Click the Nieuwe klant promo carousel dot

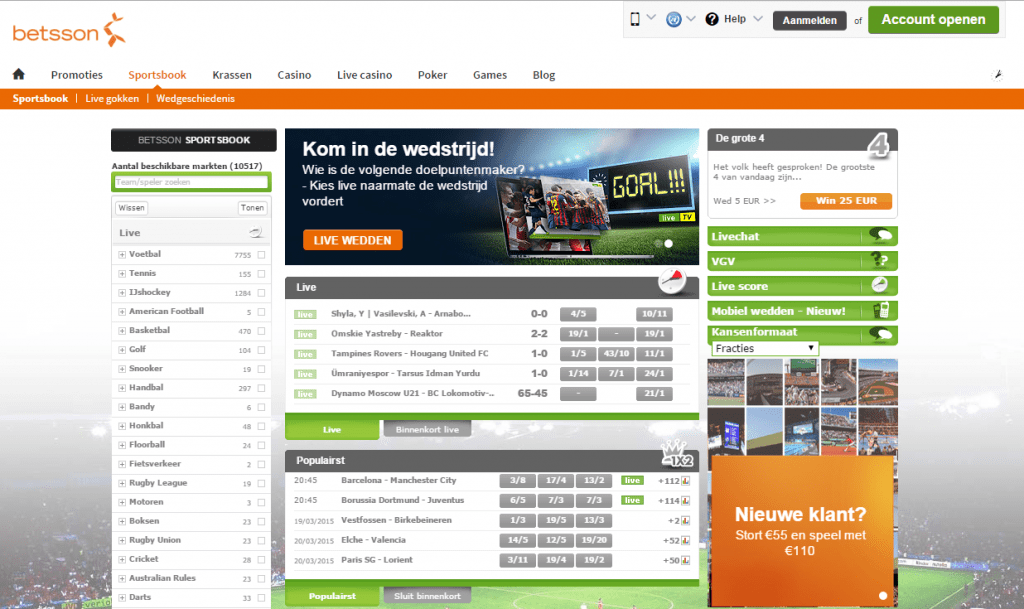point(883,595)
